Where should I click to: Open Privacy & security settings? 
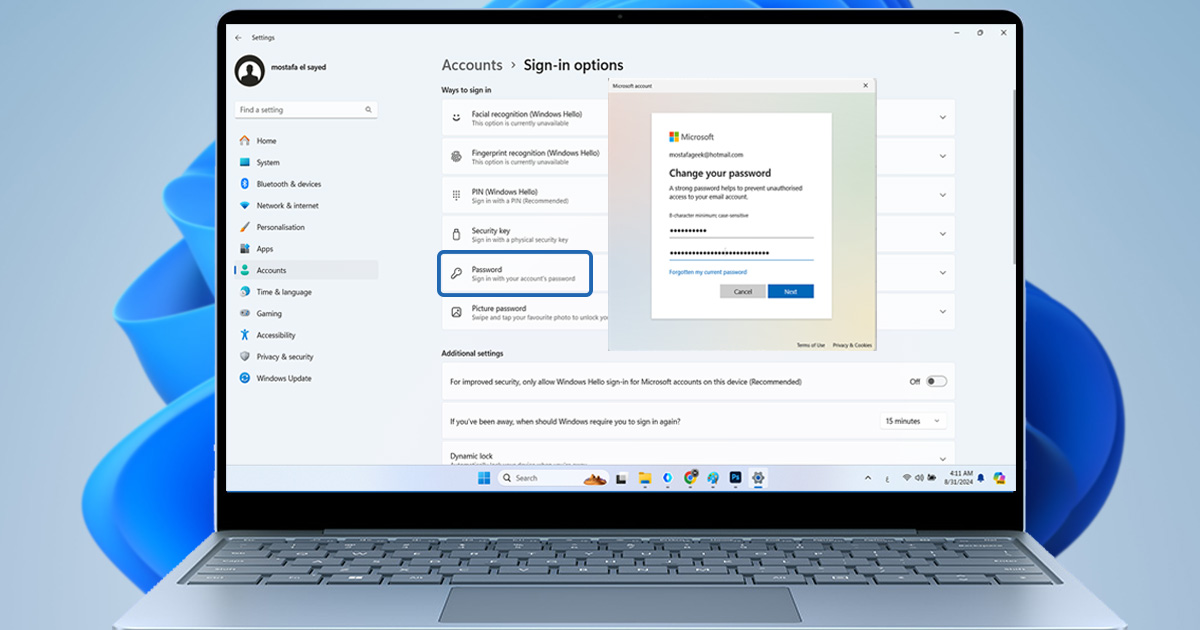coord(306,357)
